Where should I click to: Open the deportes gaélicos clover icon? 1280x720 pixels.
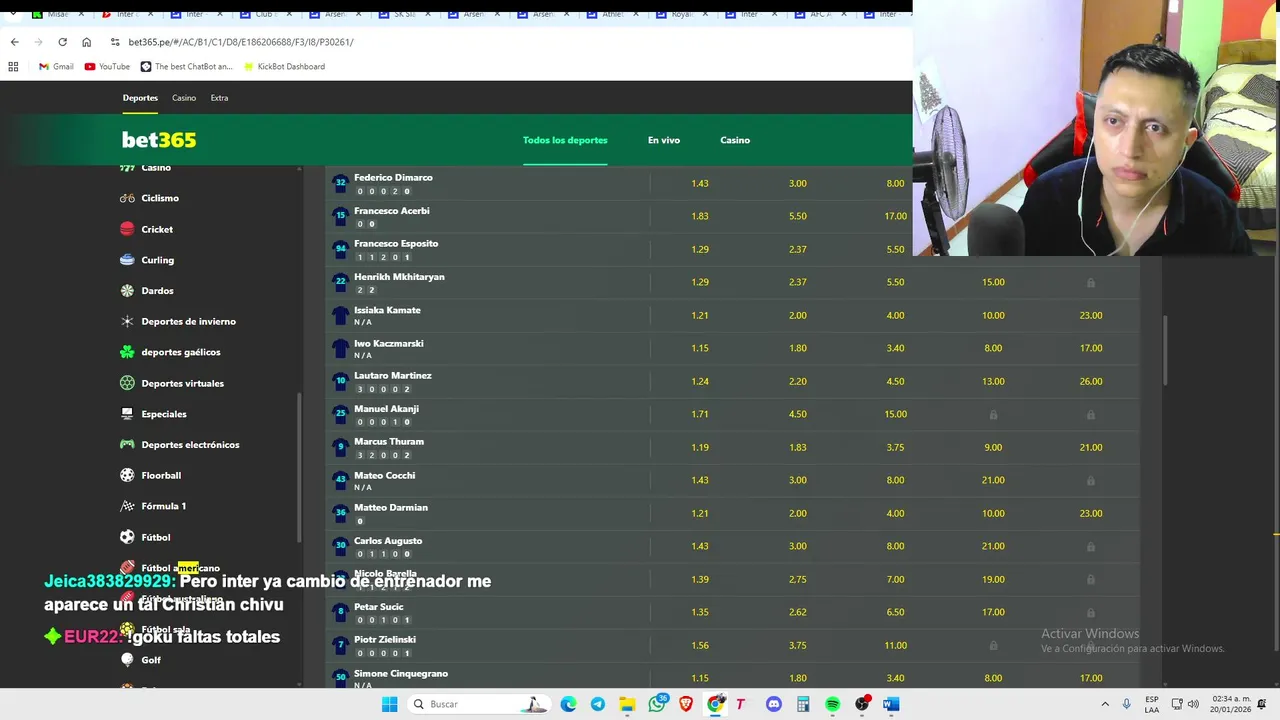coord(127,352)
